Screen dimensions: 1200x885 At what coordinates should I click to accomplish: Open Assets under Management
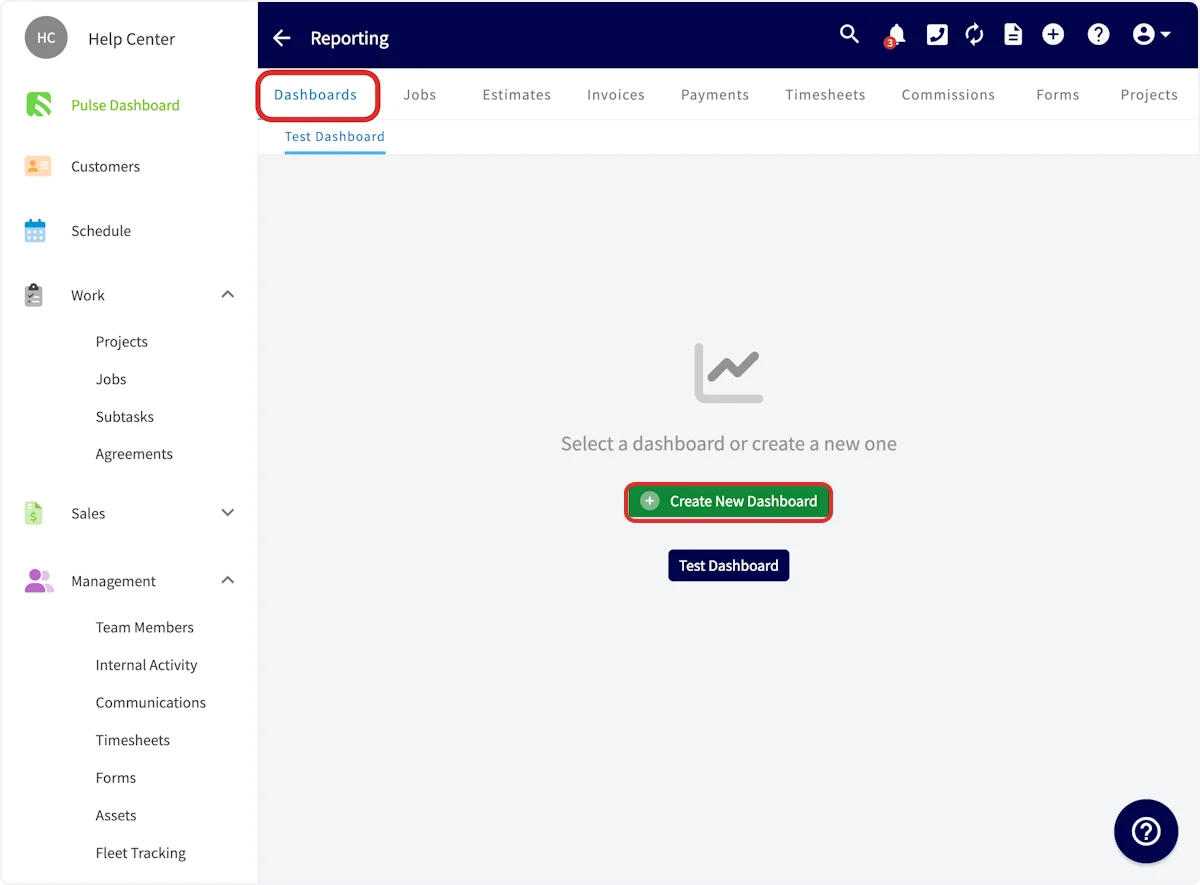coord(116,815)
